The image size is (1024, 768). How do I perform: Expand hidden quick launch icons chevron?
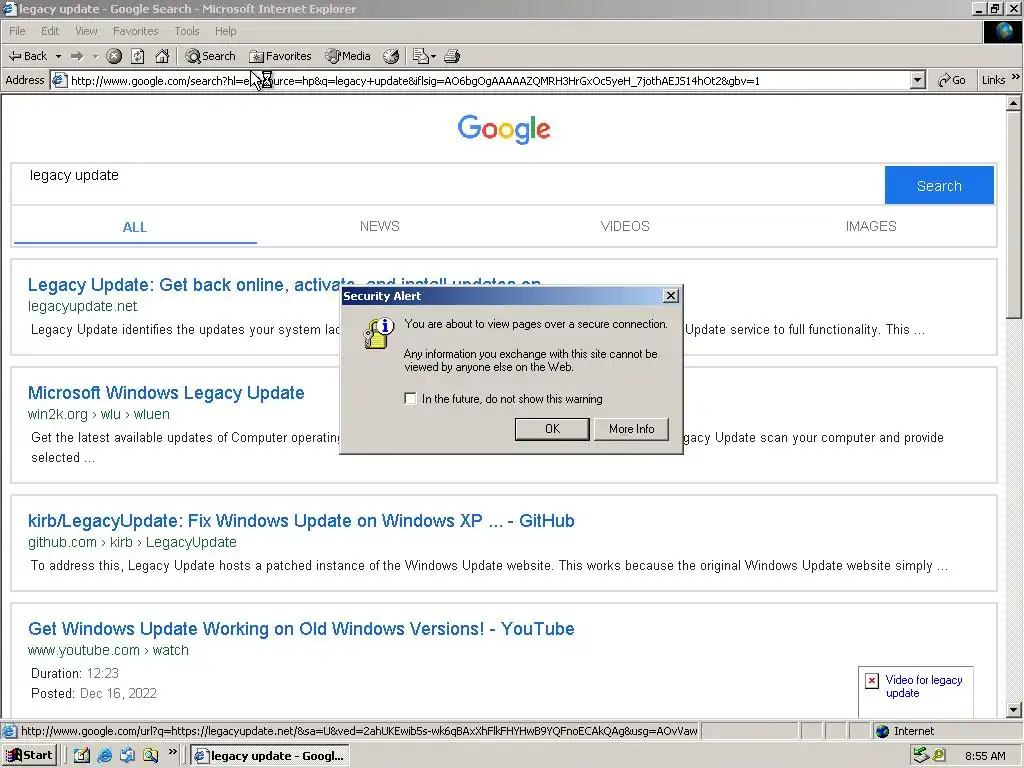pos(172,752)
